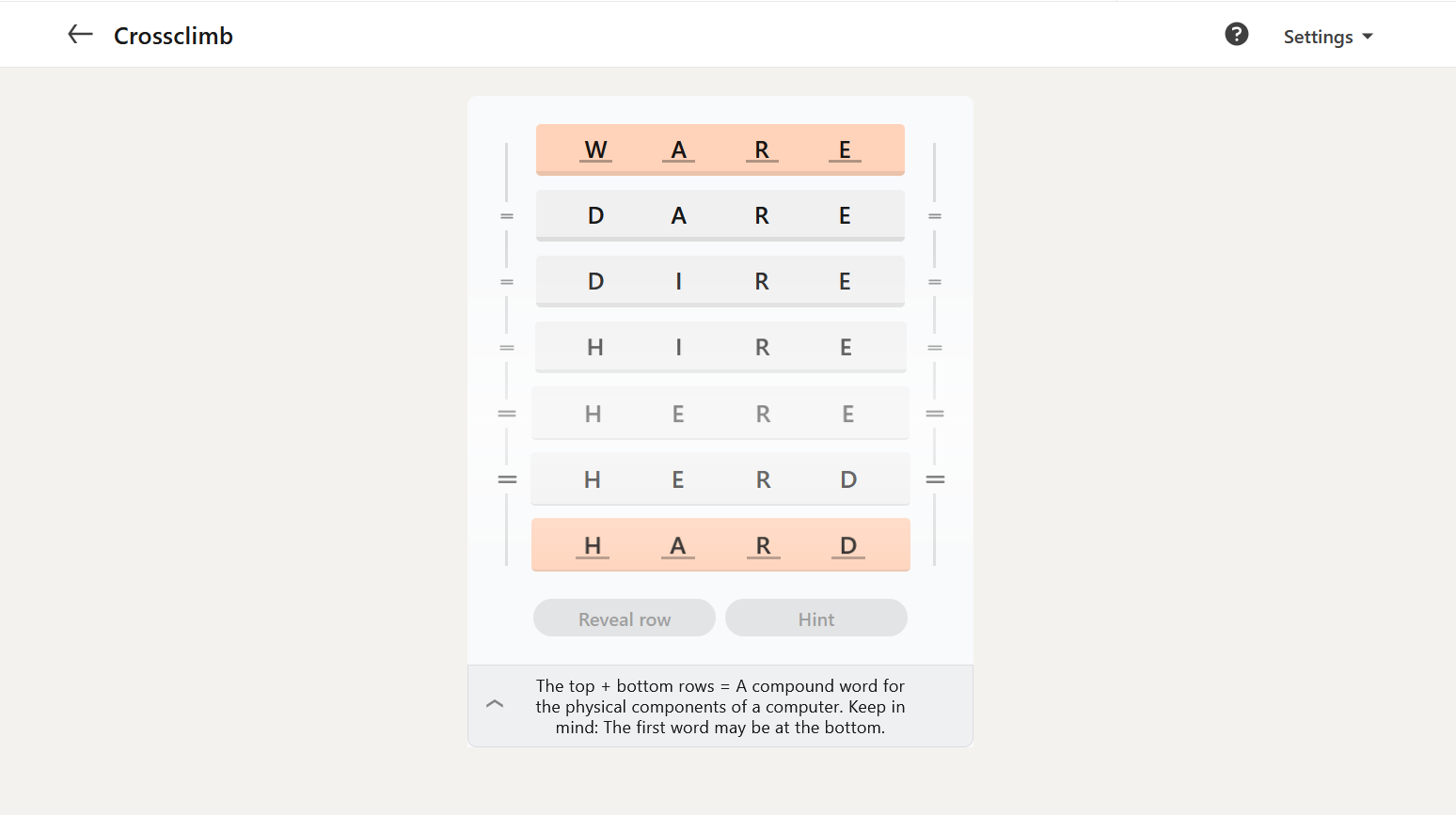
Task: Select the E letter in WARE row
Action: (x=845, y=149)
